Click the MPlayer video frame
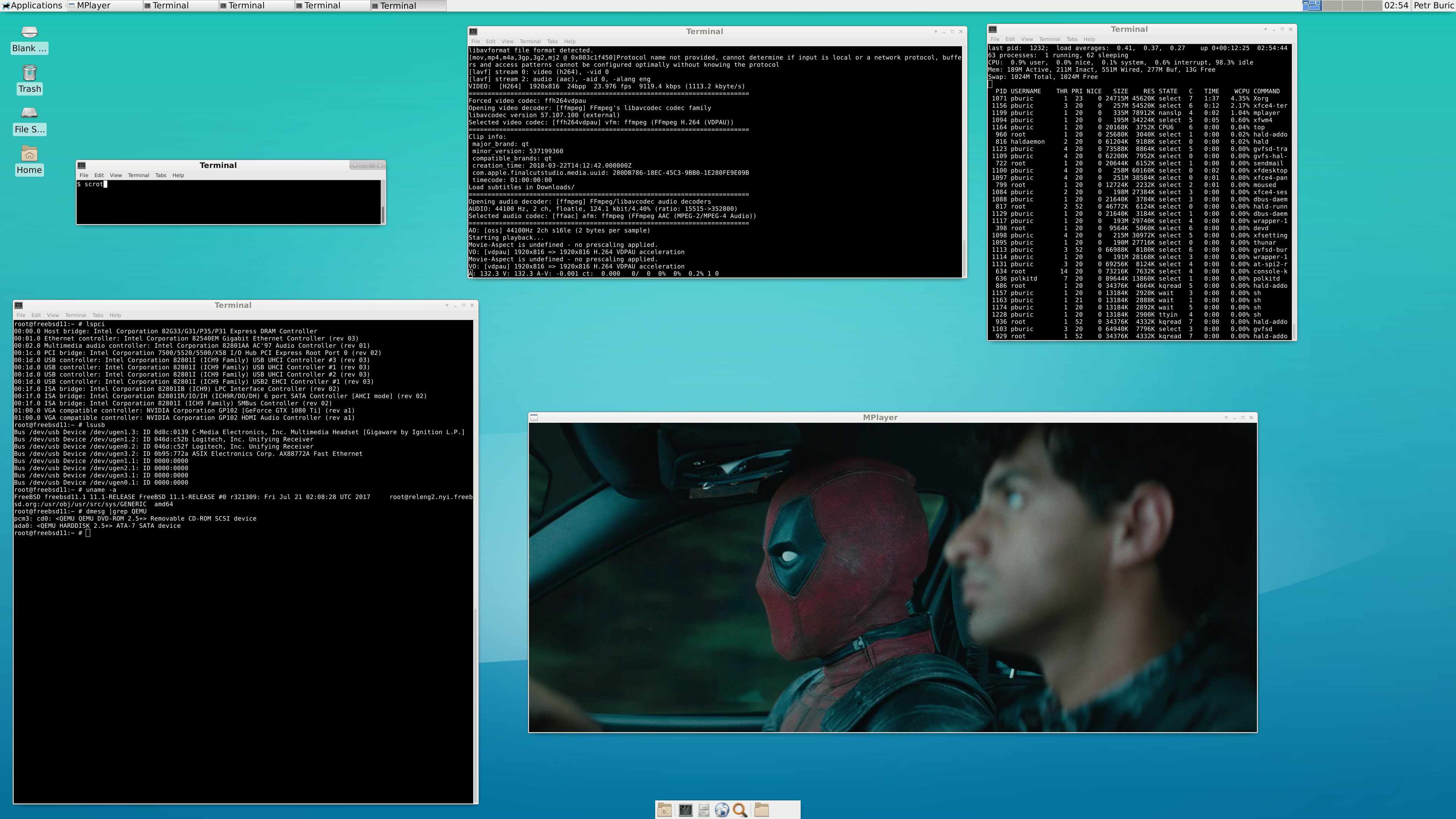 click(893, 577)
